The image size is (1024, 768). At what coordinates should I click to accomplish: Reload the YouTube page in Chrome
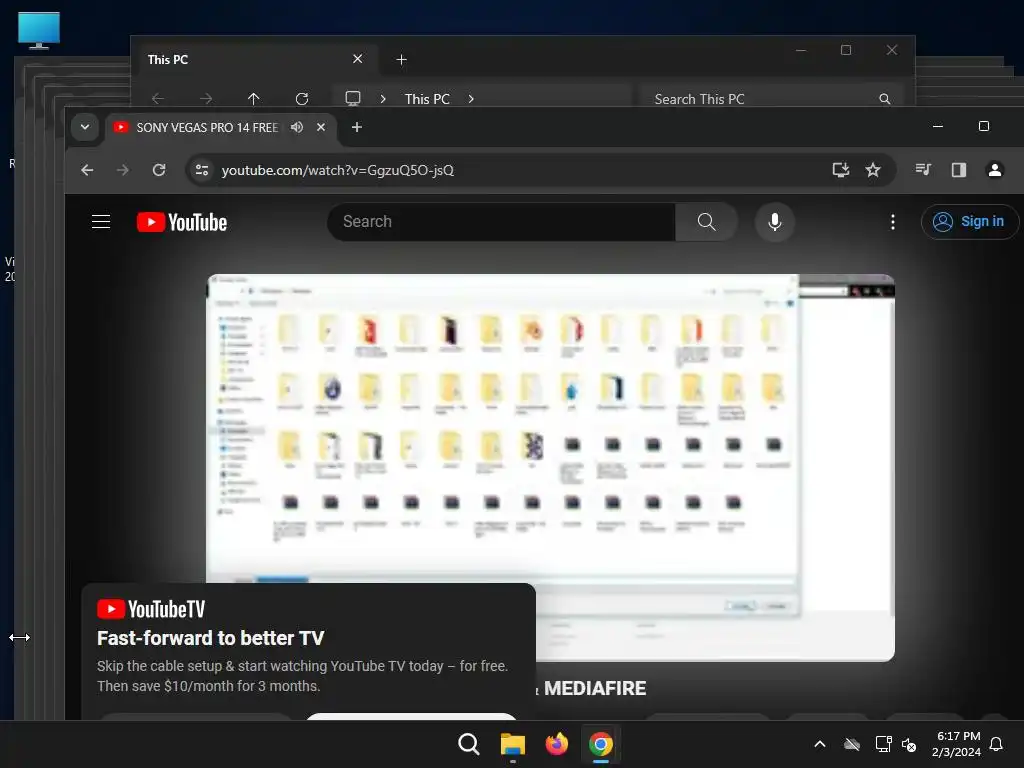(x=159, y=170)
